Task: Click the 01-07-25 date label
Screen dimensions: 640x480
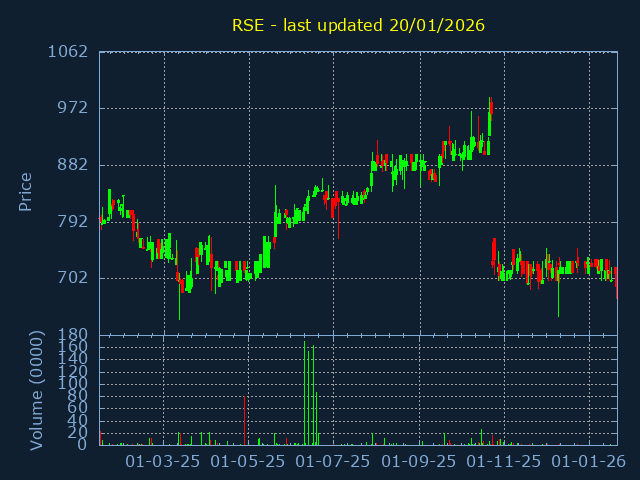Action: tap(334, 462)
